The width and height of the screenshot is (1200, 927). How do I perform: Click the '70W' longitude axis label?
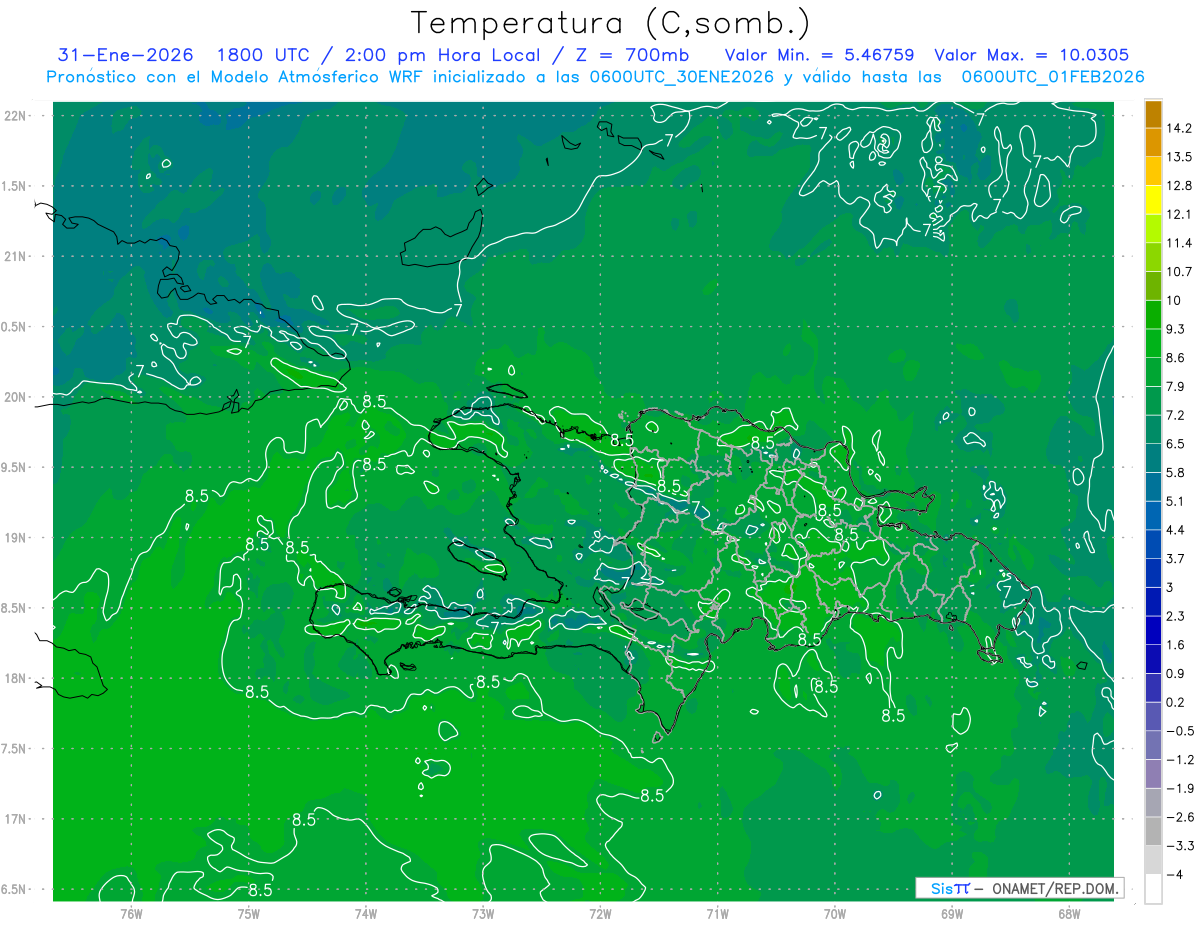coord(835,913)
